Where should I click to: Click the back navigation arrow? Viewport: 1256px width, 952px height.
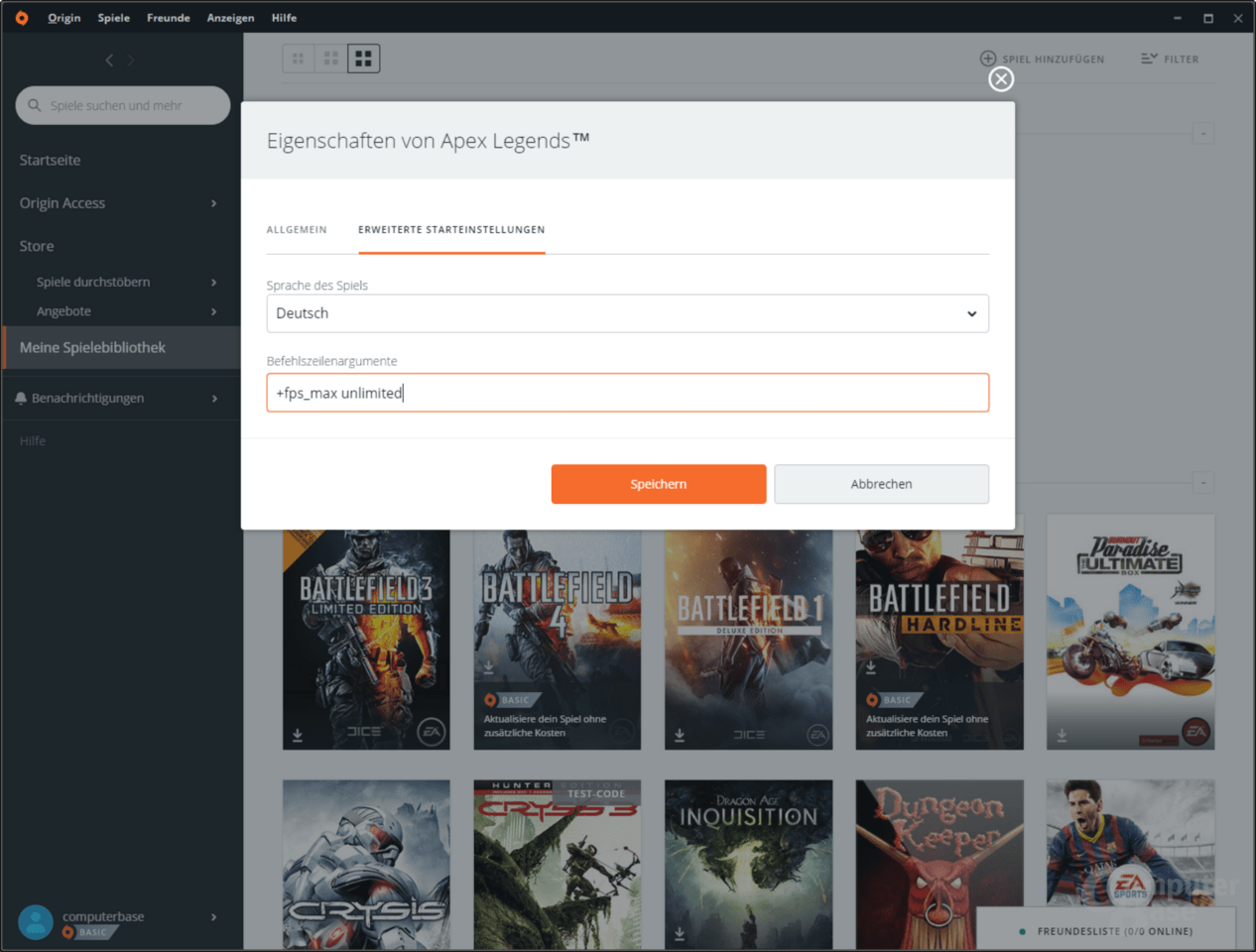point(109,59)
